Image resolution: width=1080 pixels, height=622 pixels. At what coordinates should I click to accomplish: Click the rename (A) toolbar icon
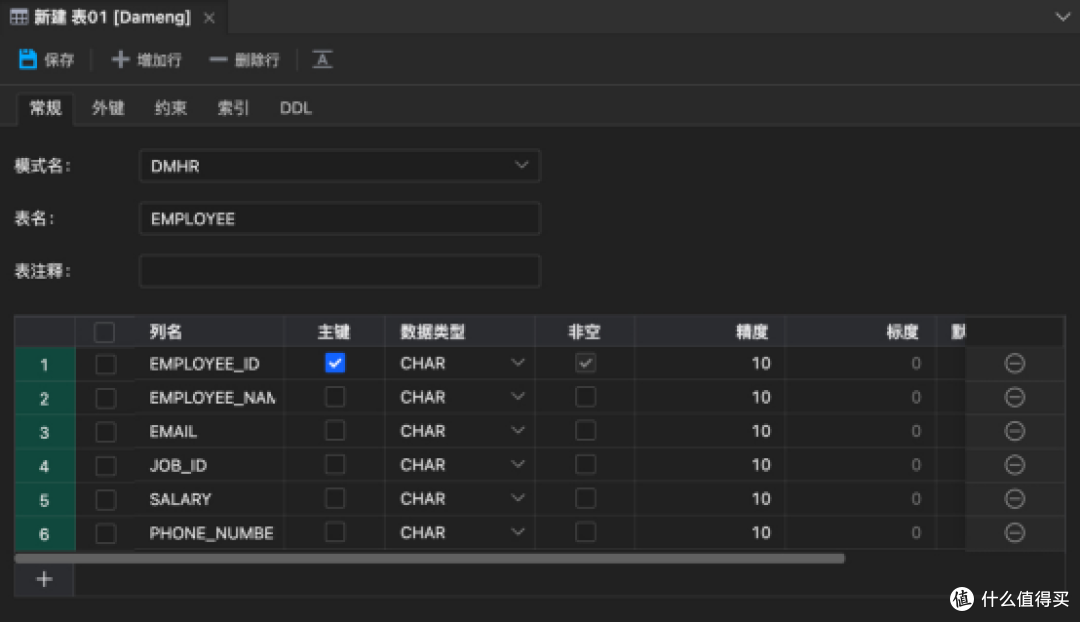[322, 60]
